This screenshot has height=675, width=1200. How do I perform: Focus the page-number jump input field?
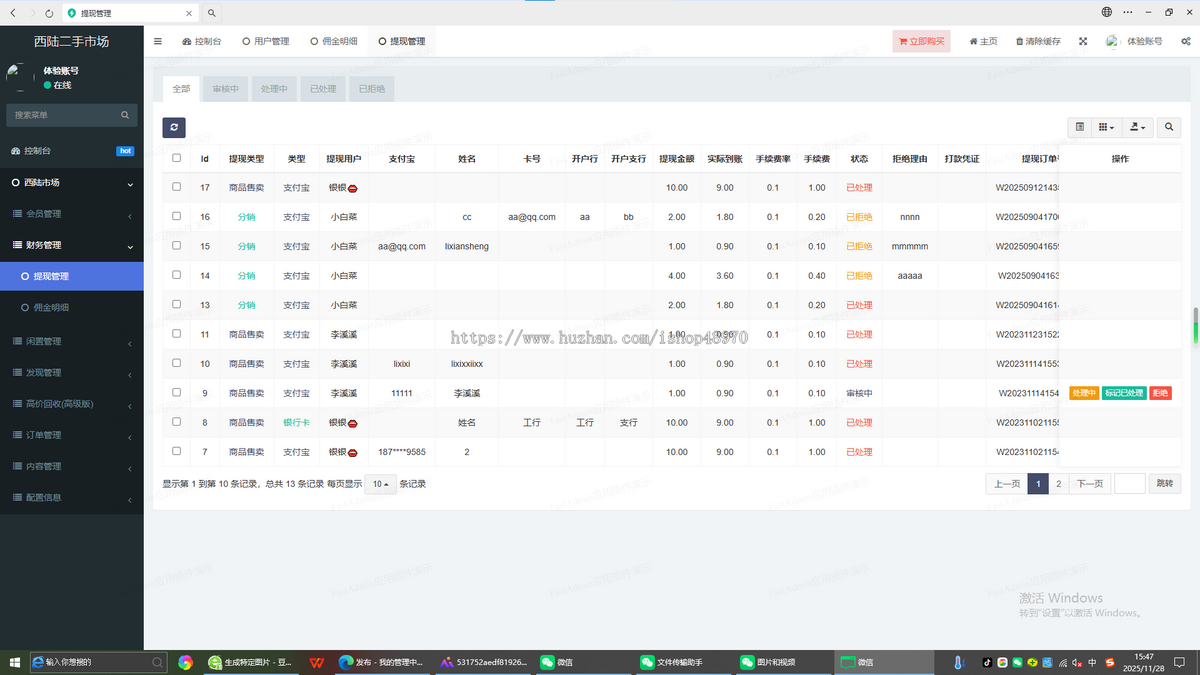tap(1130, 484)
